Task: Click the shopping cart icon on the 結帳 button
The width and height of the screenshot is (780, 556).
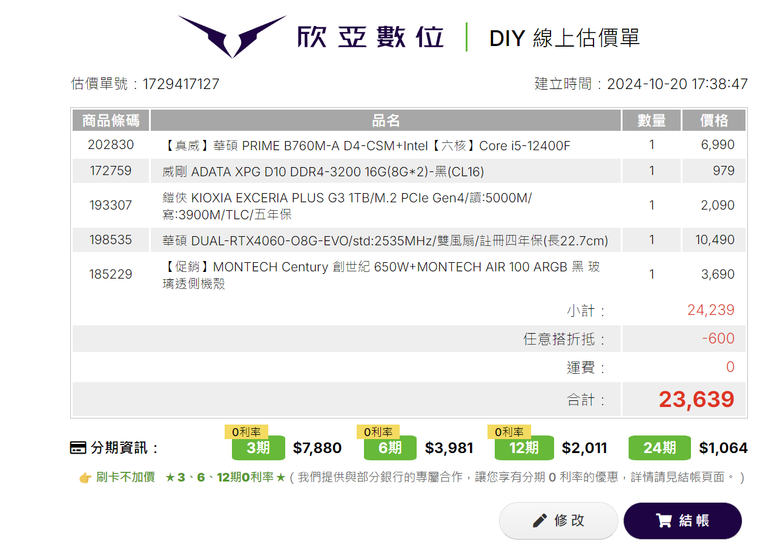Action: click(664, 521)
